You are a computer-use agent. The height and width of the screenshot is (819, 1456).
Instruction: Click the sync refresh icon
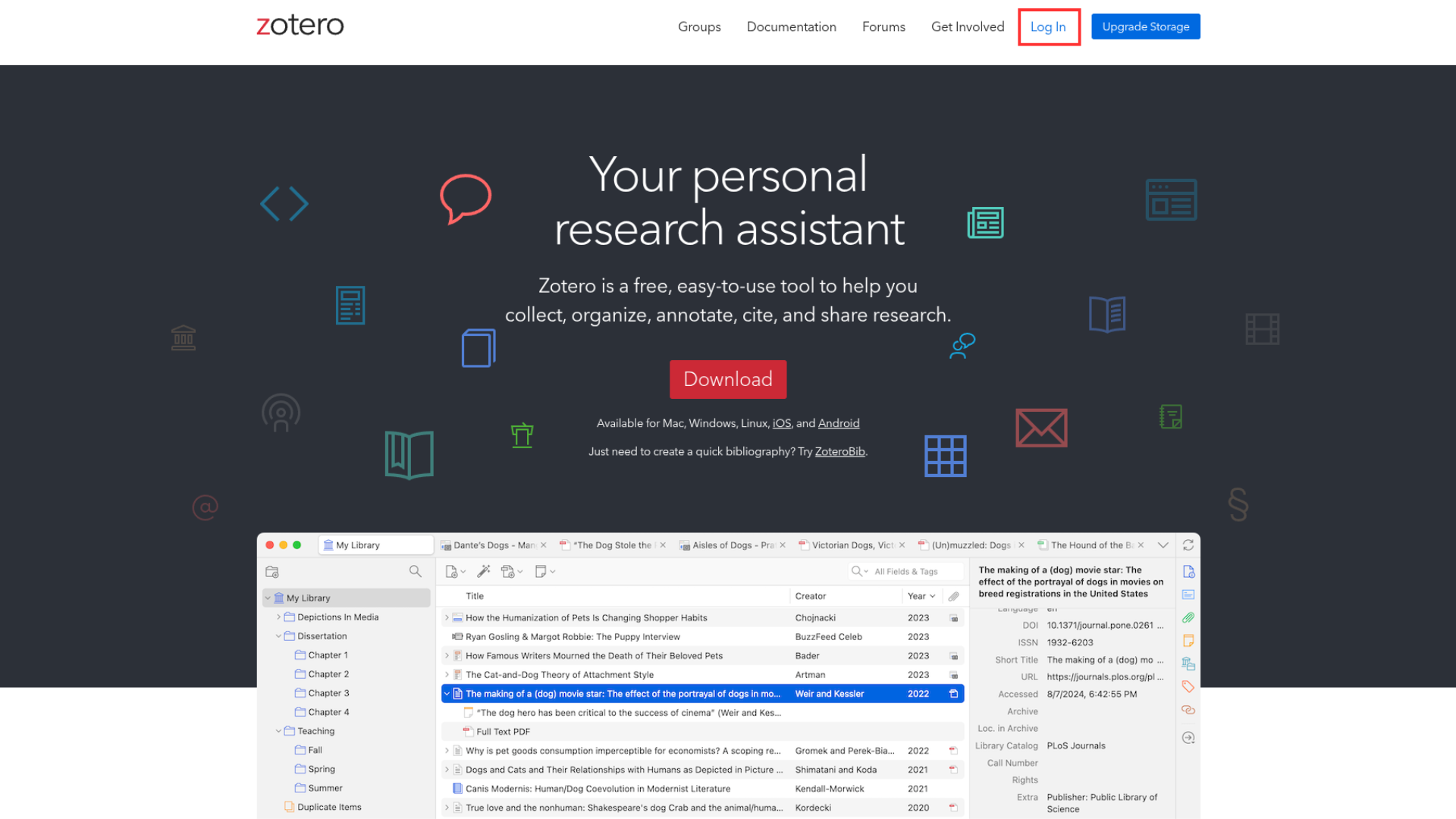click(x=1188, y=545)
